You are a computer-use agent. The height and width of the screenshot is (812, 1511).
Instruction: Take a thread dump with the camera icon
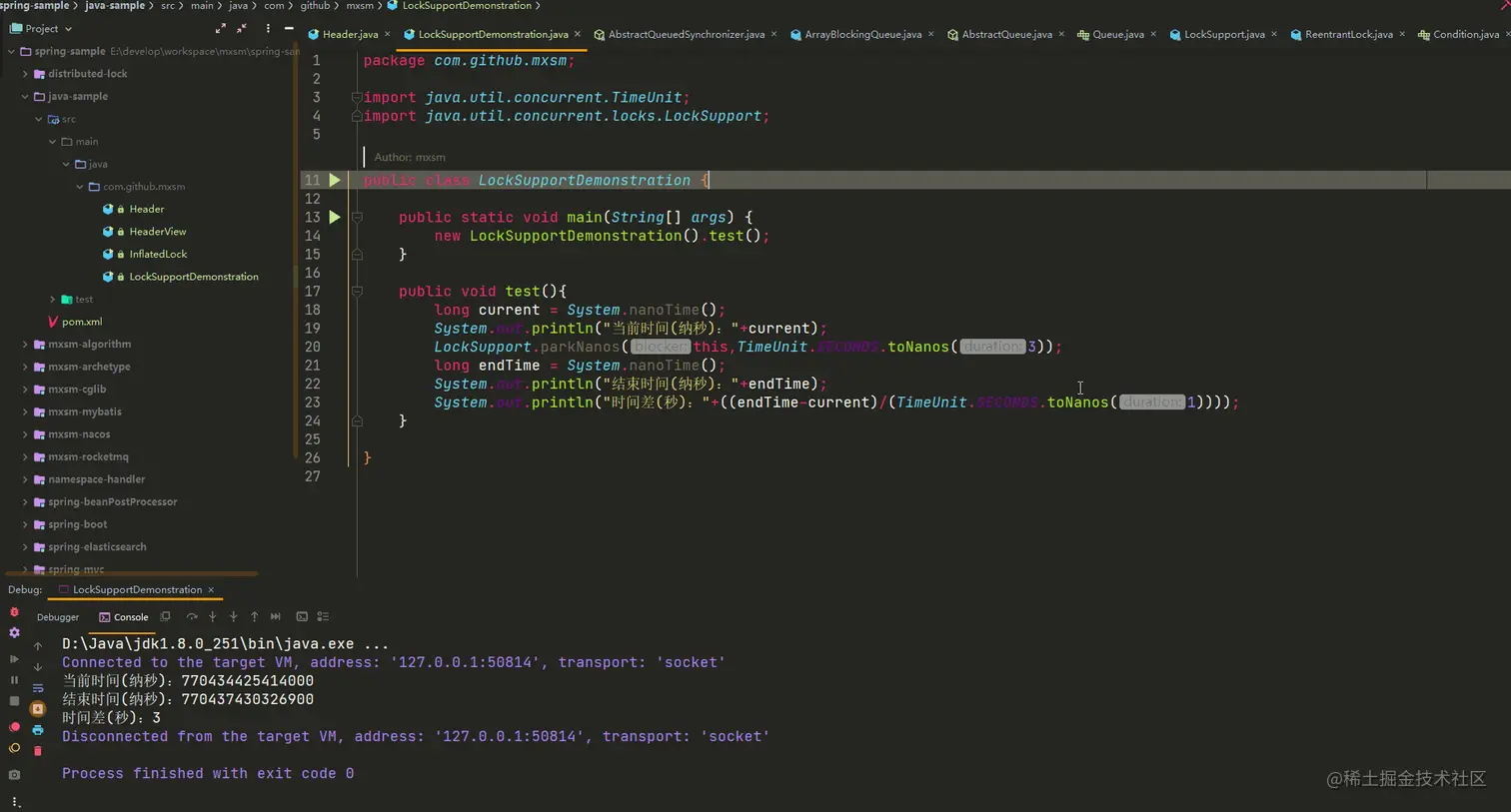(x=14, y=774)
